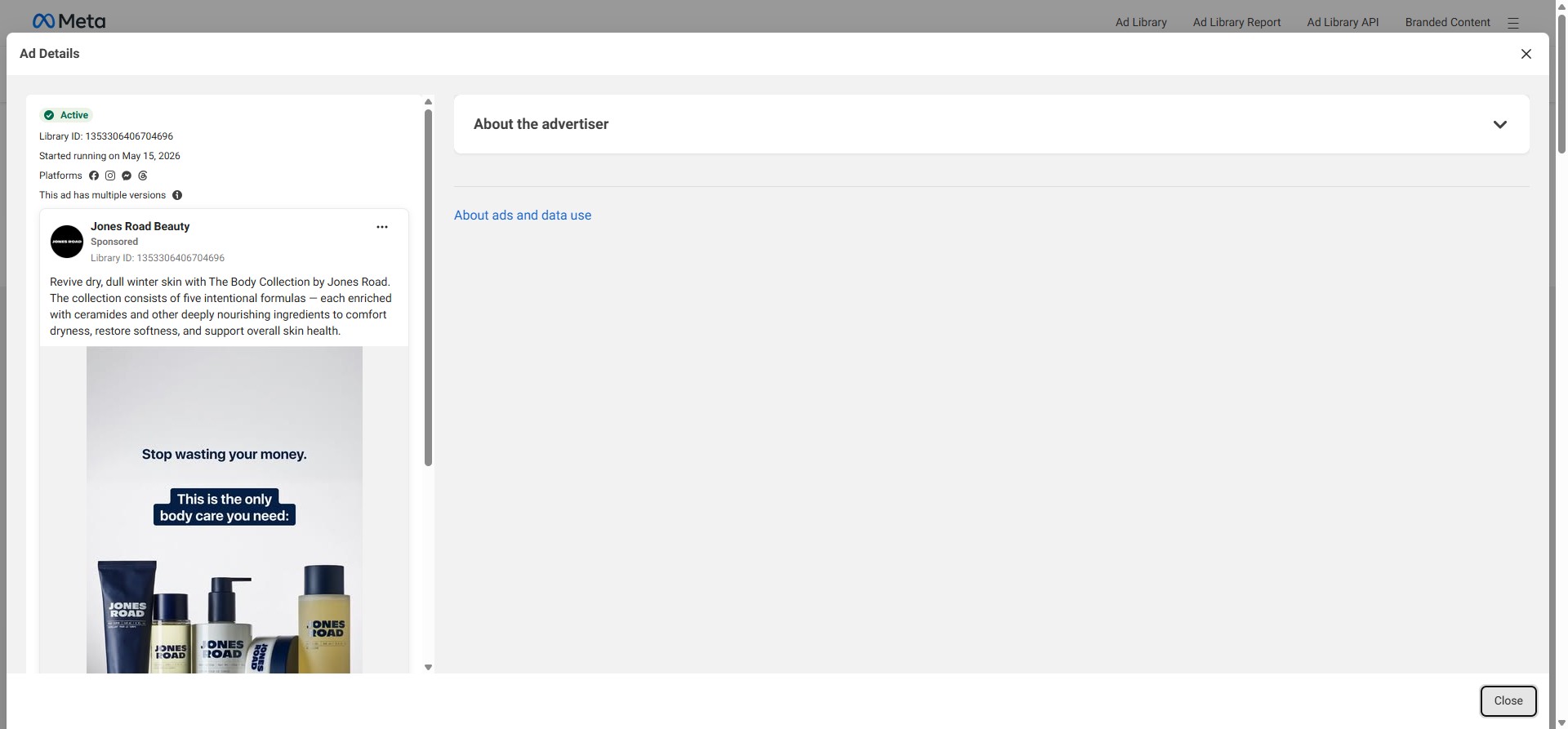Click the Messenger platform icon
The width and height of the screenshot is (1568, 729).
point(127,176)
